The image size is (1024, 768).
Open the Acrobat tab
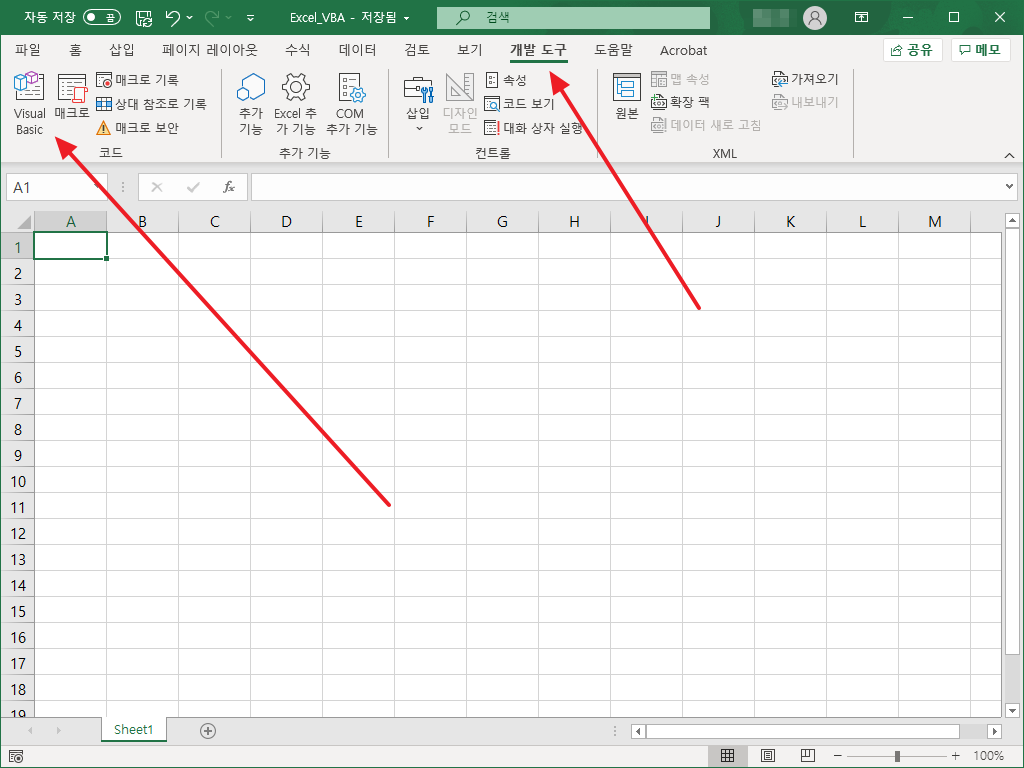683,50
